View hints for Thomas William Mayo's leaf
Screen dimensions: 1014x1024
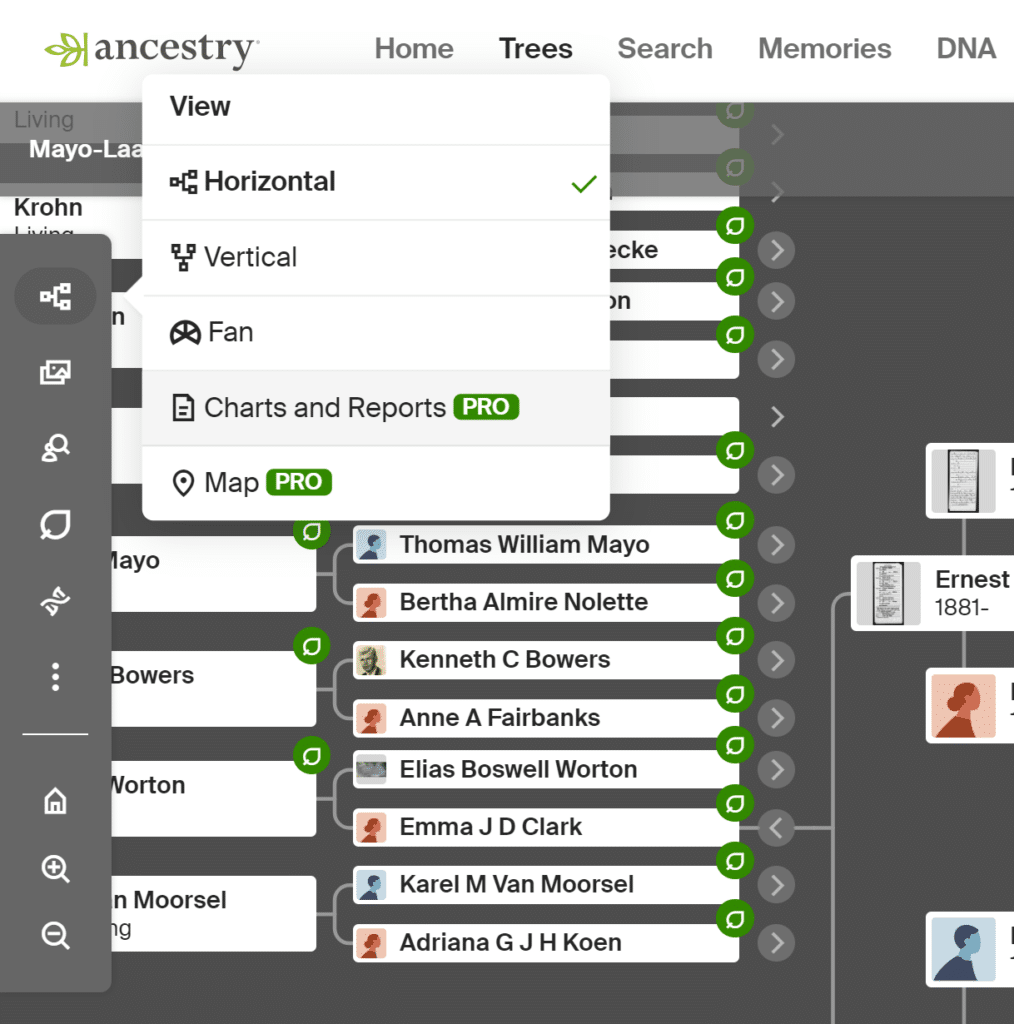point(735,521)
